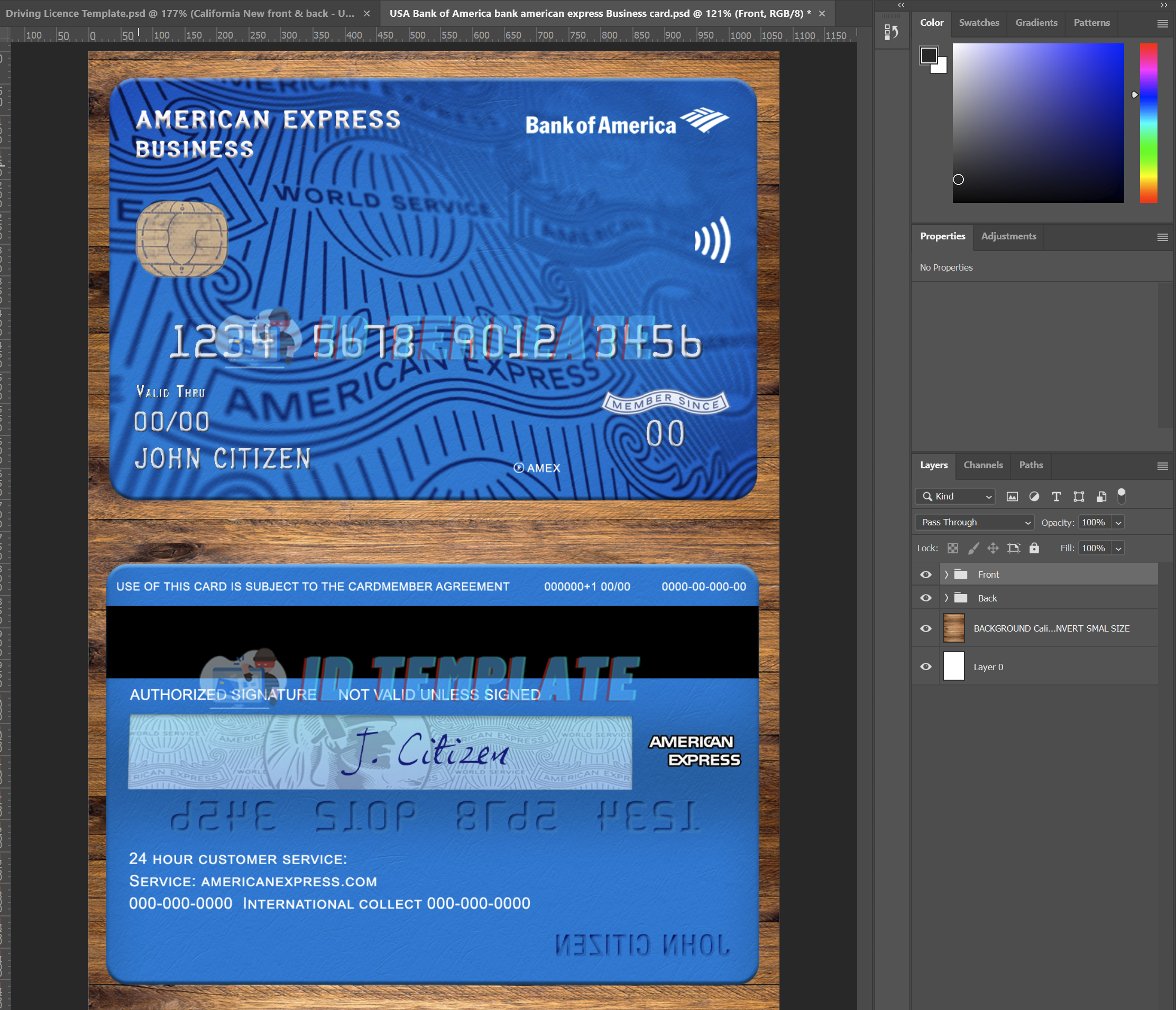Select the Front layer group row
This screenshot has width=1176, height=1010.
1035,574
